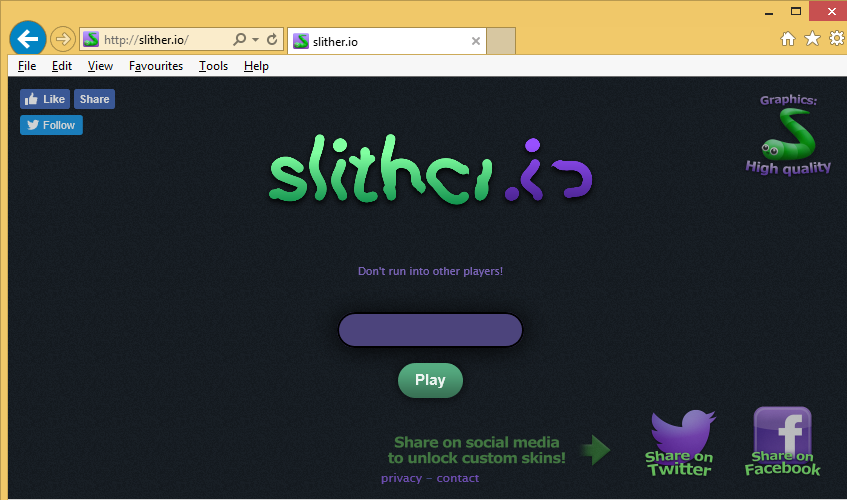Click the Twitter Follow button

pos(51,125)
